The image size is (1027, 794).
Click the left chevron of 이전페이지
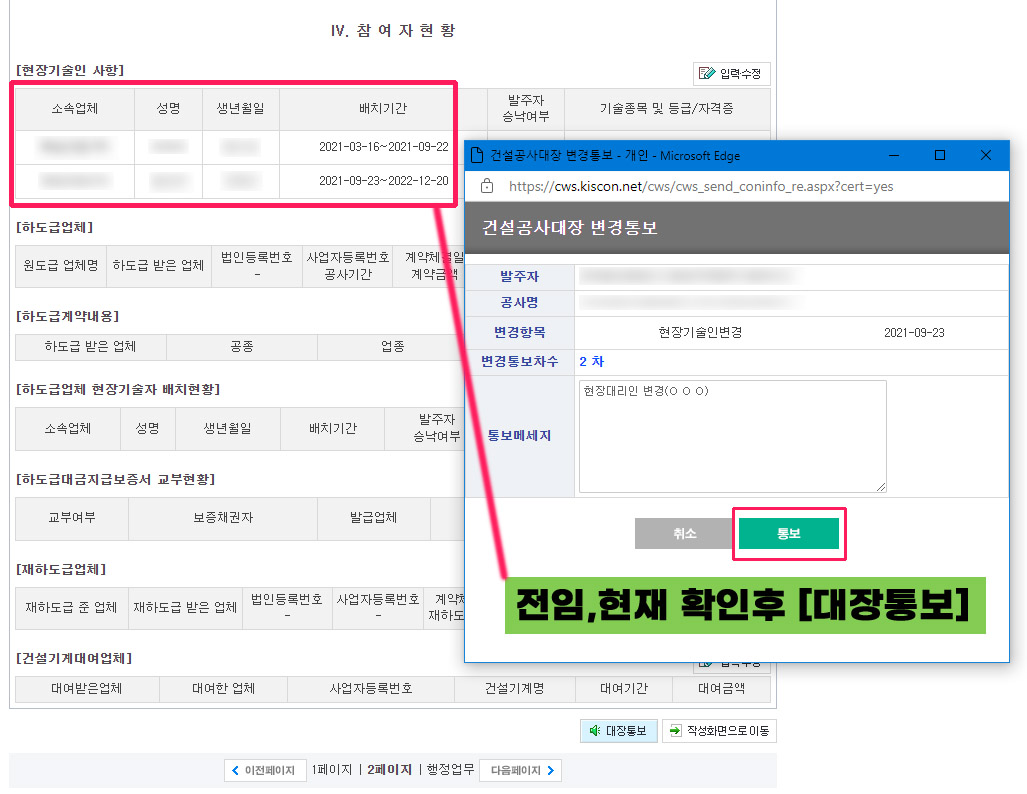point(235,770)
